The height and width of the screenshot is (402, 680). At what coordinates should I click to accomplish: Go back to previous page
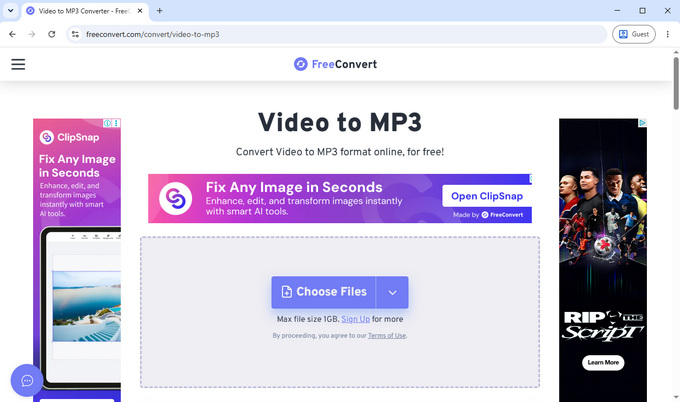12,34
